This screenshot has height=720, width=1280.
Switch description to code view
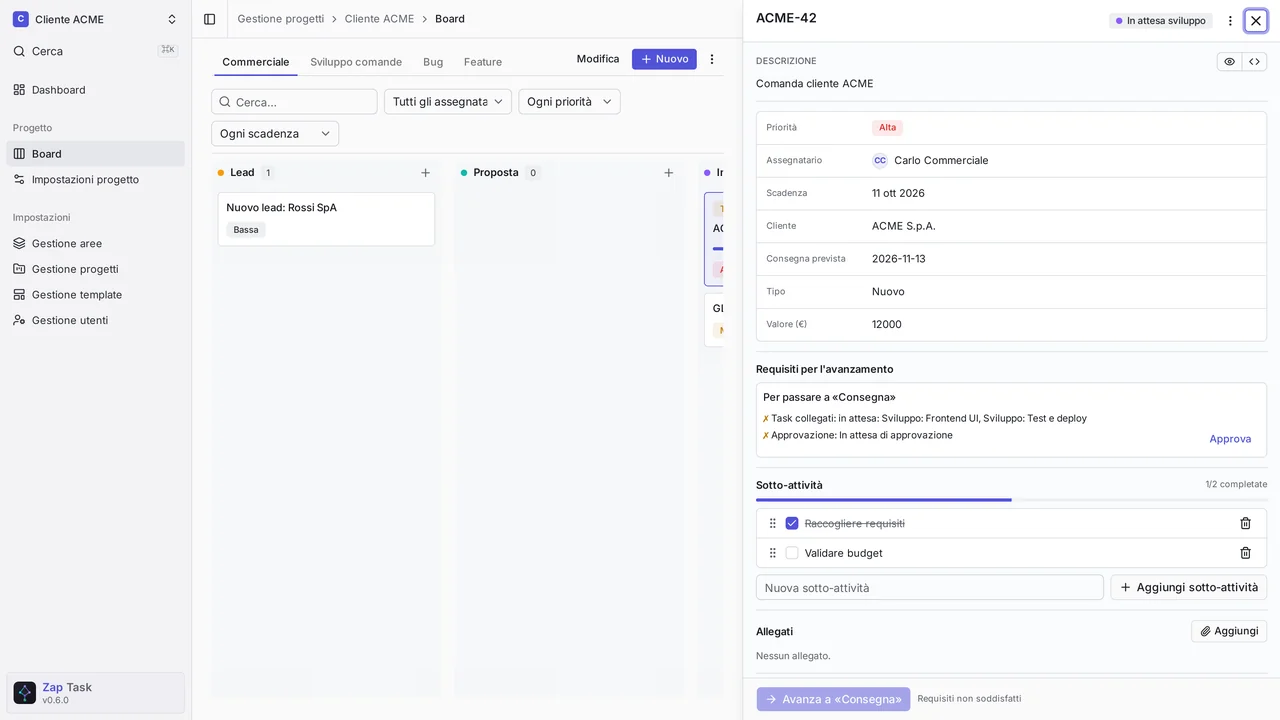point(1254,62)
